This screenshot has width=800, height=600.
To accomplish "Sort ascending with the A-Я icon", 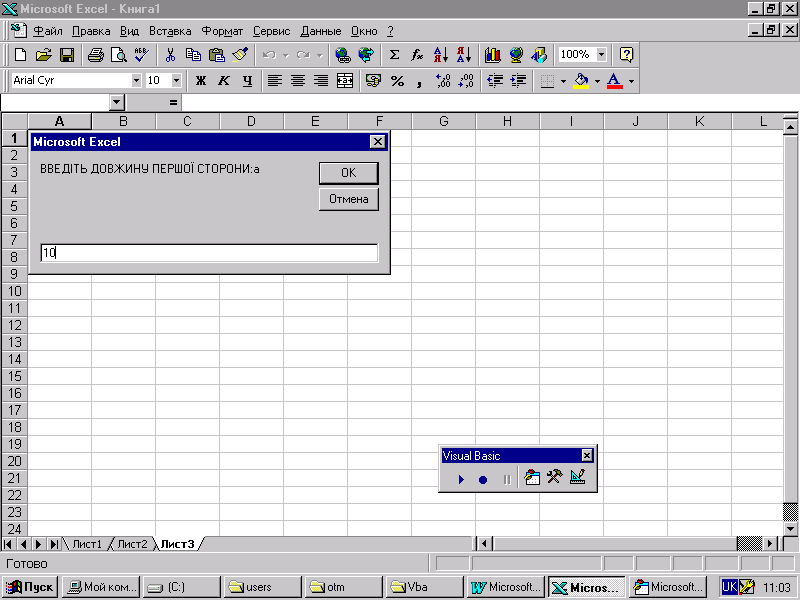I will [441, 55].
